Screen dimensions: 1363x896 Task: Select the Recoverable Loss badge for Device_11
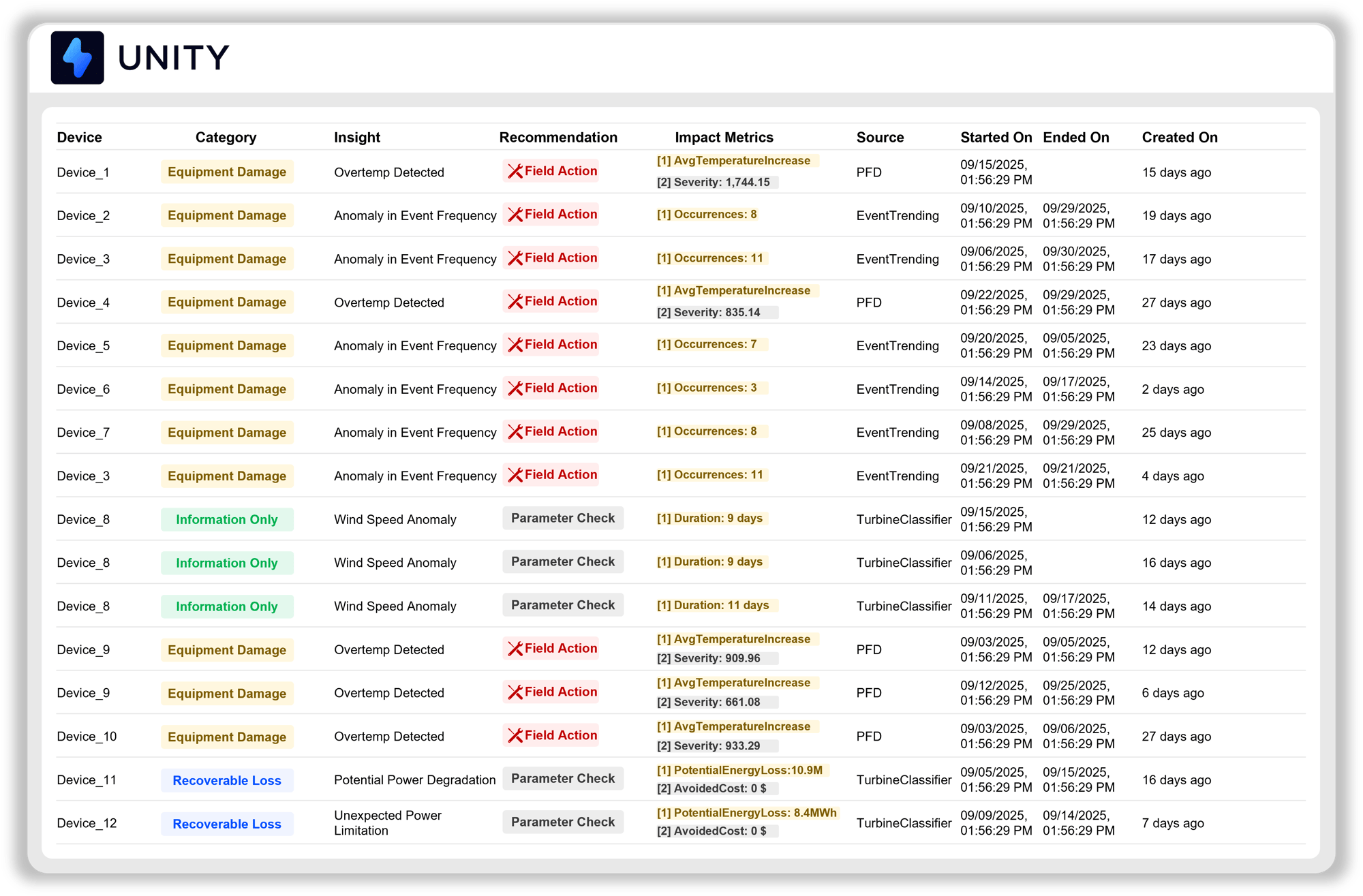click(227, 780)
